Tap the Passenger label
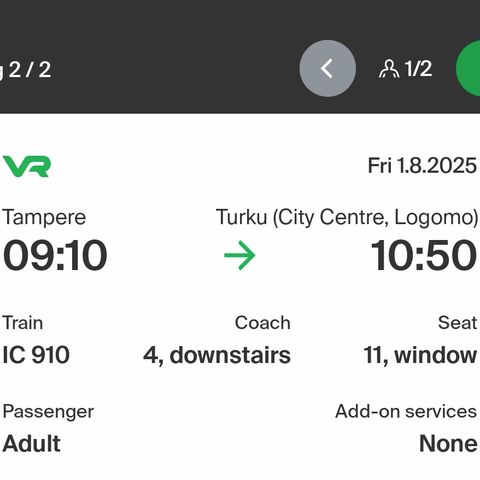The height and width of the screenshot is (480, 480). (x=48, y=412)
